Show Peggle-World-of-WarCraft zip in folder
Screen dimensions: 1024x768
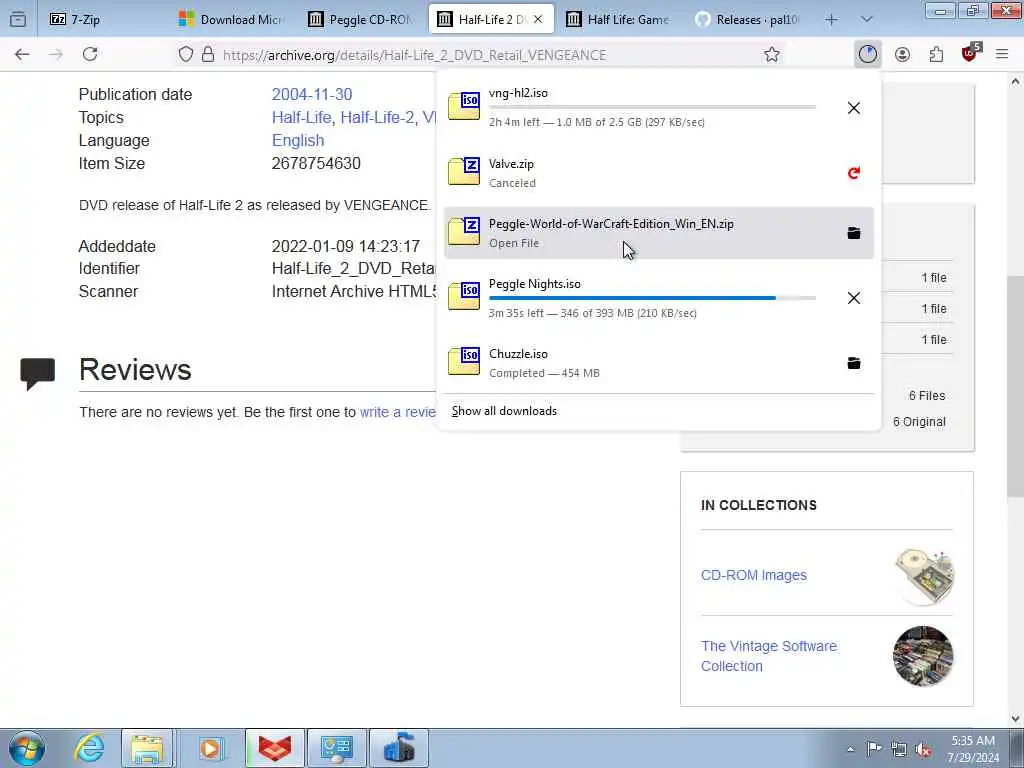pos(854,233)
